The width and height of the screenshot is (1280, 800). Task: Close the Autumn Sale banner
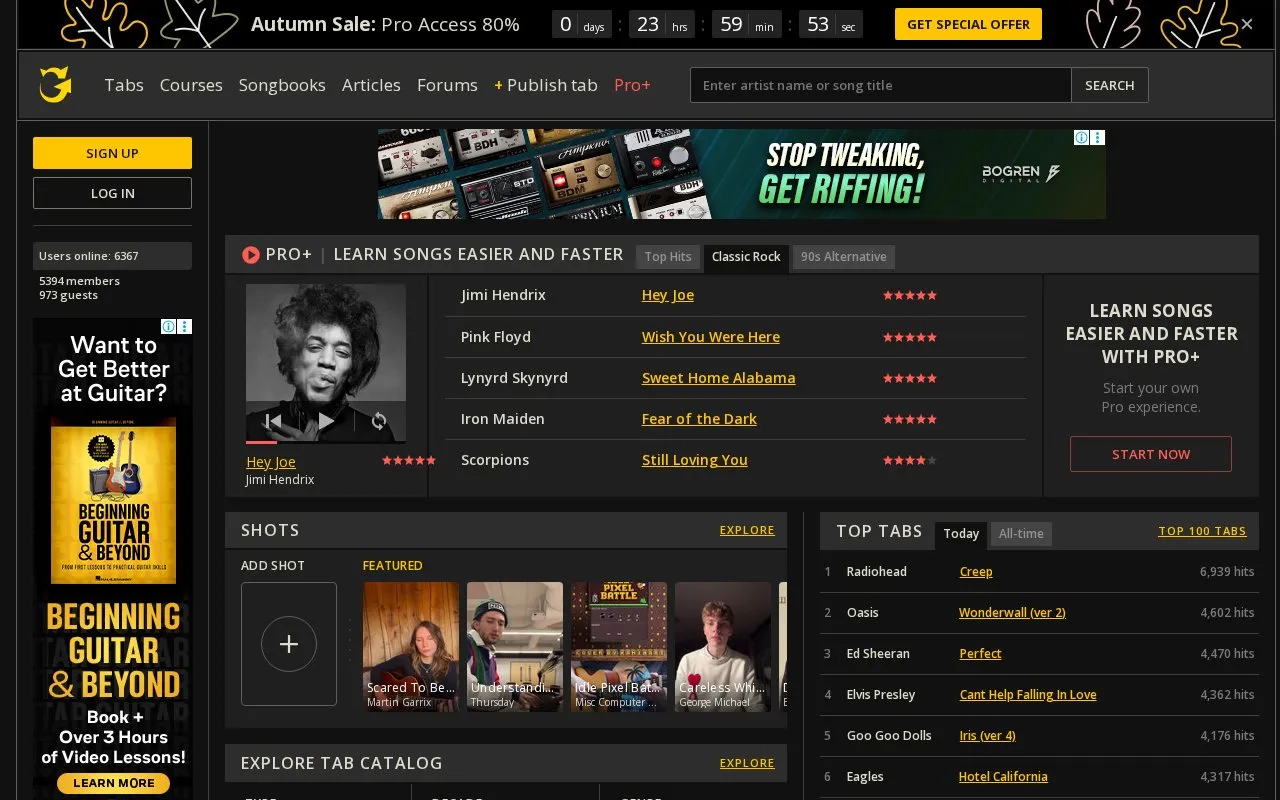tap(1247, 25)
